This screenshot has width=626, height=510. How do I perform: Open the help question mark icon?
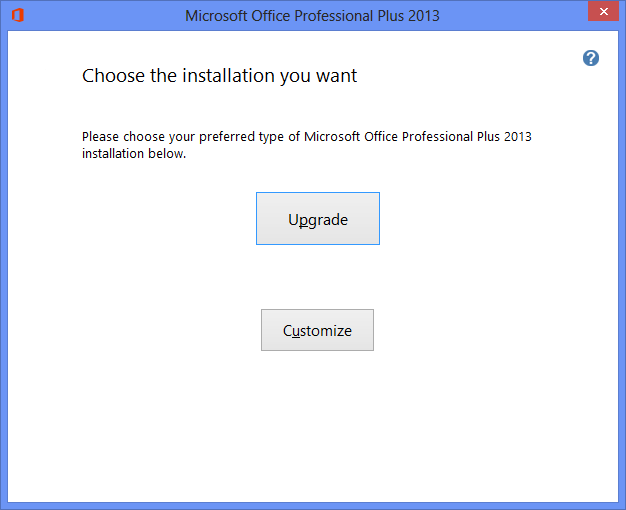(x=591, y=58)
